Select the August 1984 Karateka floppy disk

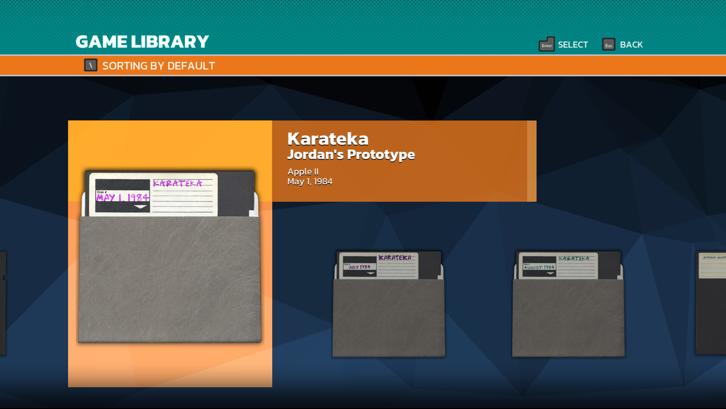[568, 304]
